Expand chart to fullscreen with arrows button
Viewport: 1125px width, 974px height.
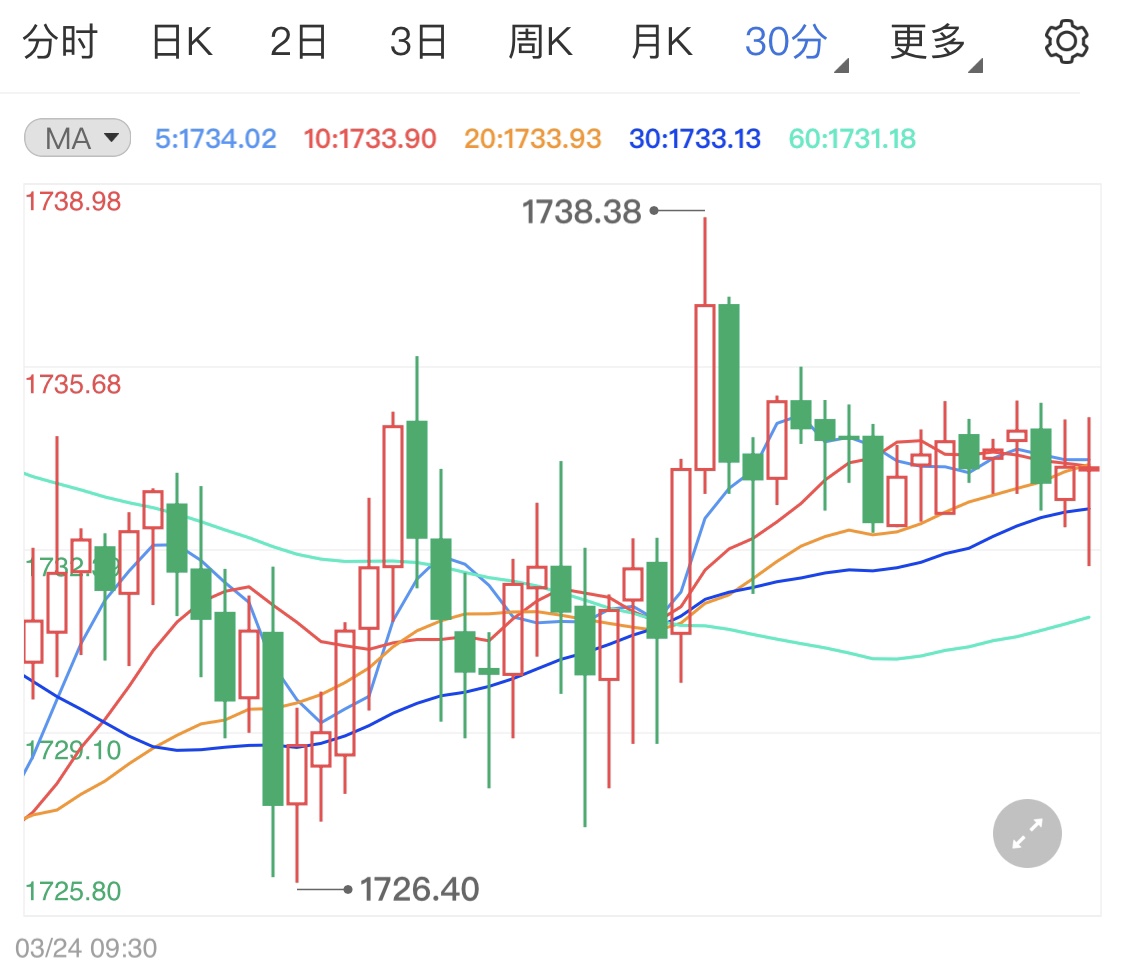pyautogui.click(x=1027, y=833)
